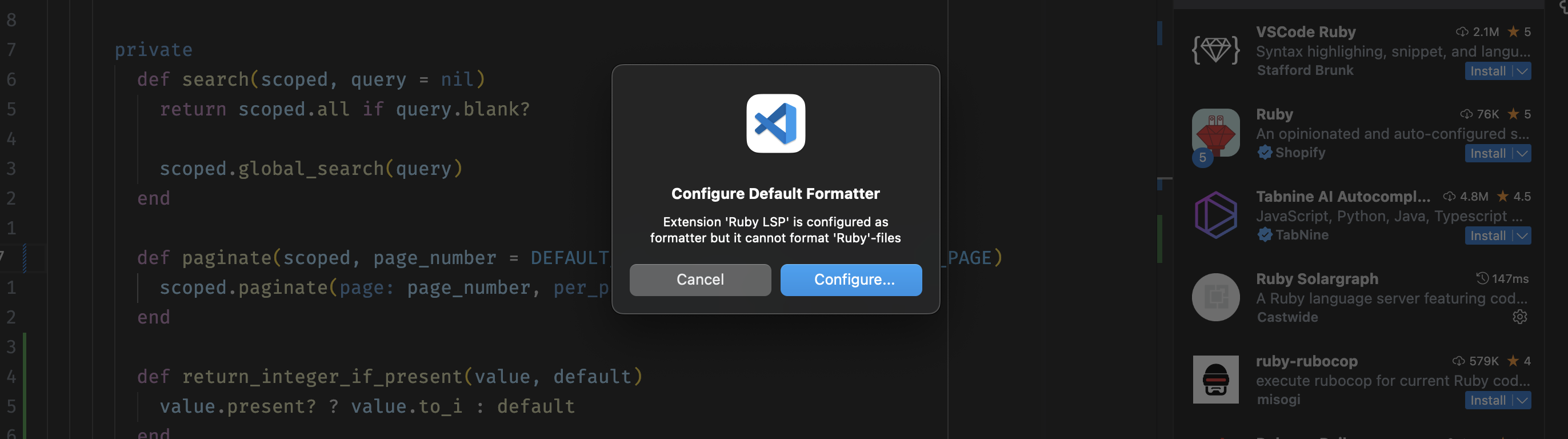Click the Shopify verified publisher badge
This screenshot has width=1568, height=439.
pos(1265,153)
